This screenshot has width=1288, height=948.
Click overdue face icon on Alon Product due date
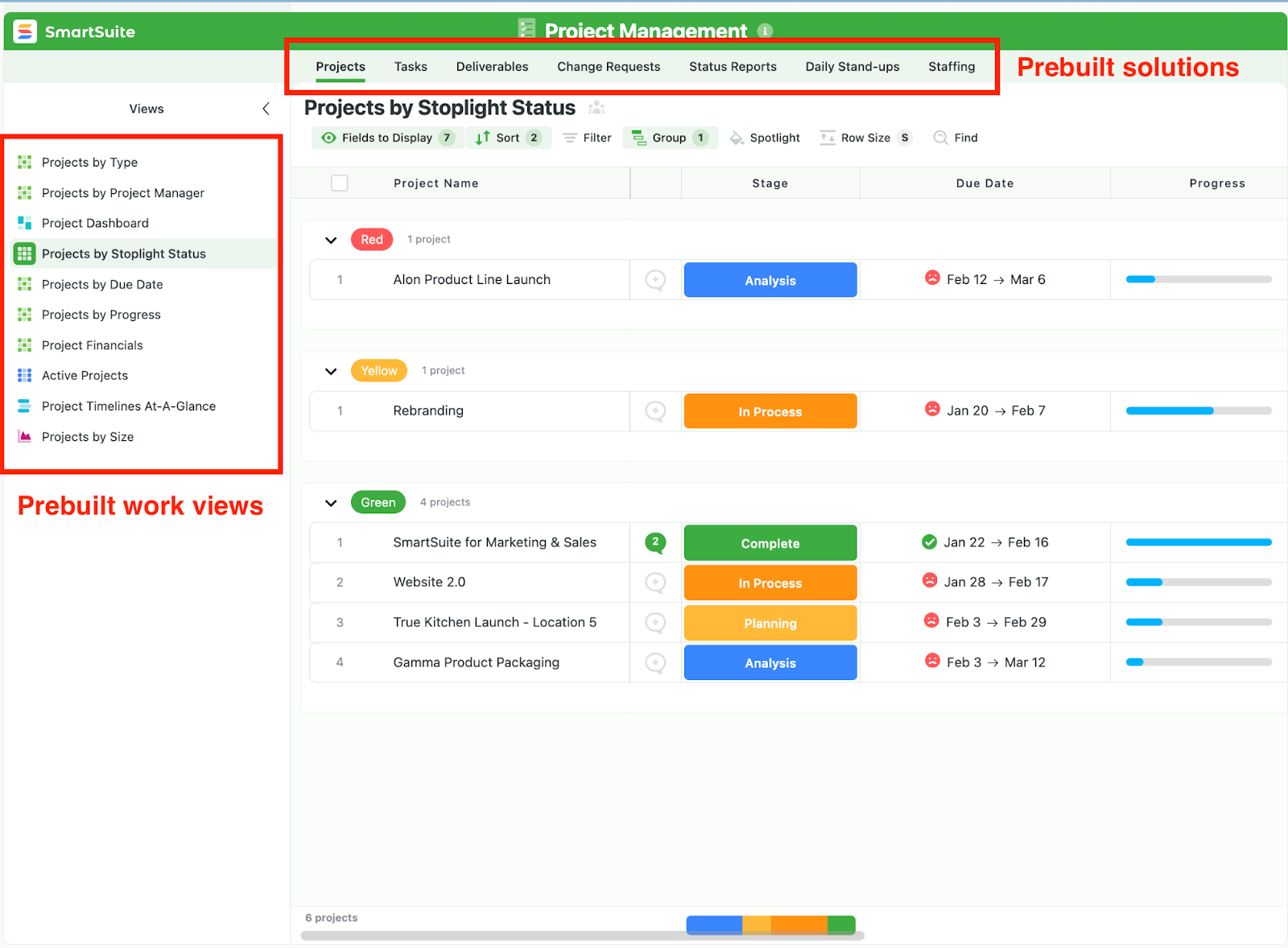click(x=932, y=278)
